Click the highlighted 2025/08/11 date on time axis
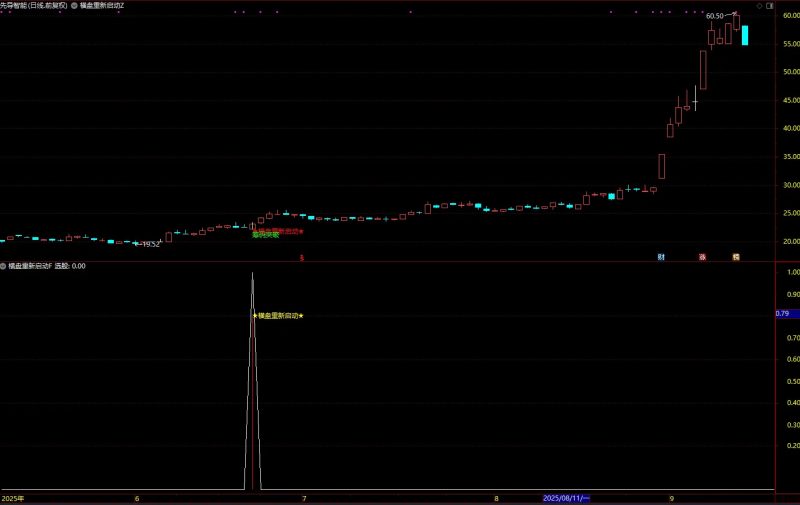 (566, 497)
